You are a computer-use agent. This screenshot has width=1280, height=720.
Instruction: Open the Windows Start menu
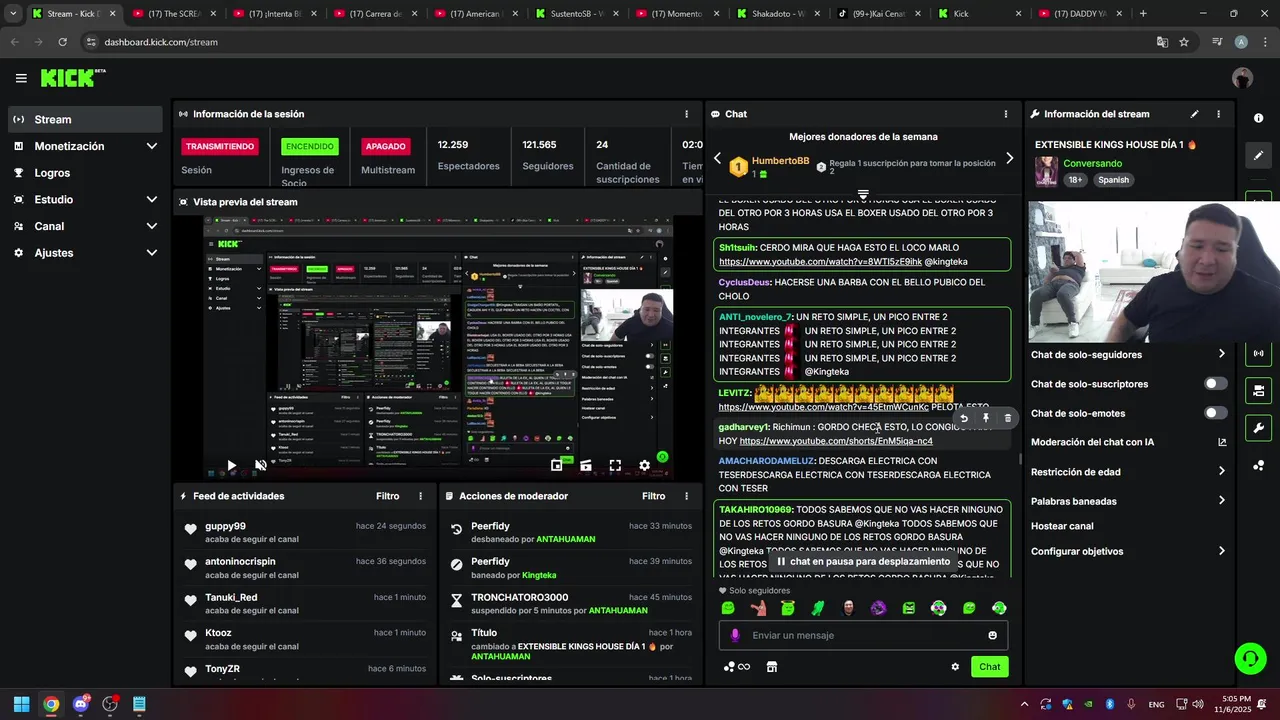[x=21, y=704]
